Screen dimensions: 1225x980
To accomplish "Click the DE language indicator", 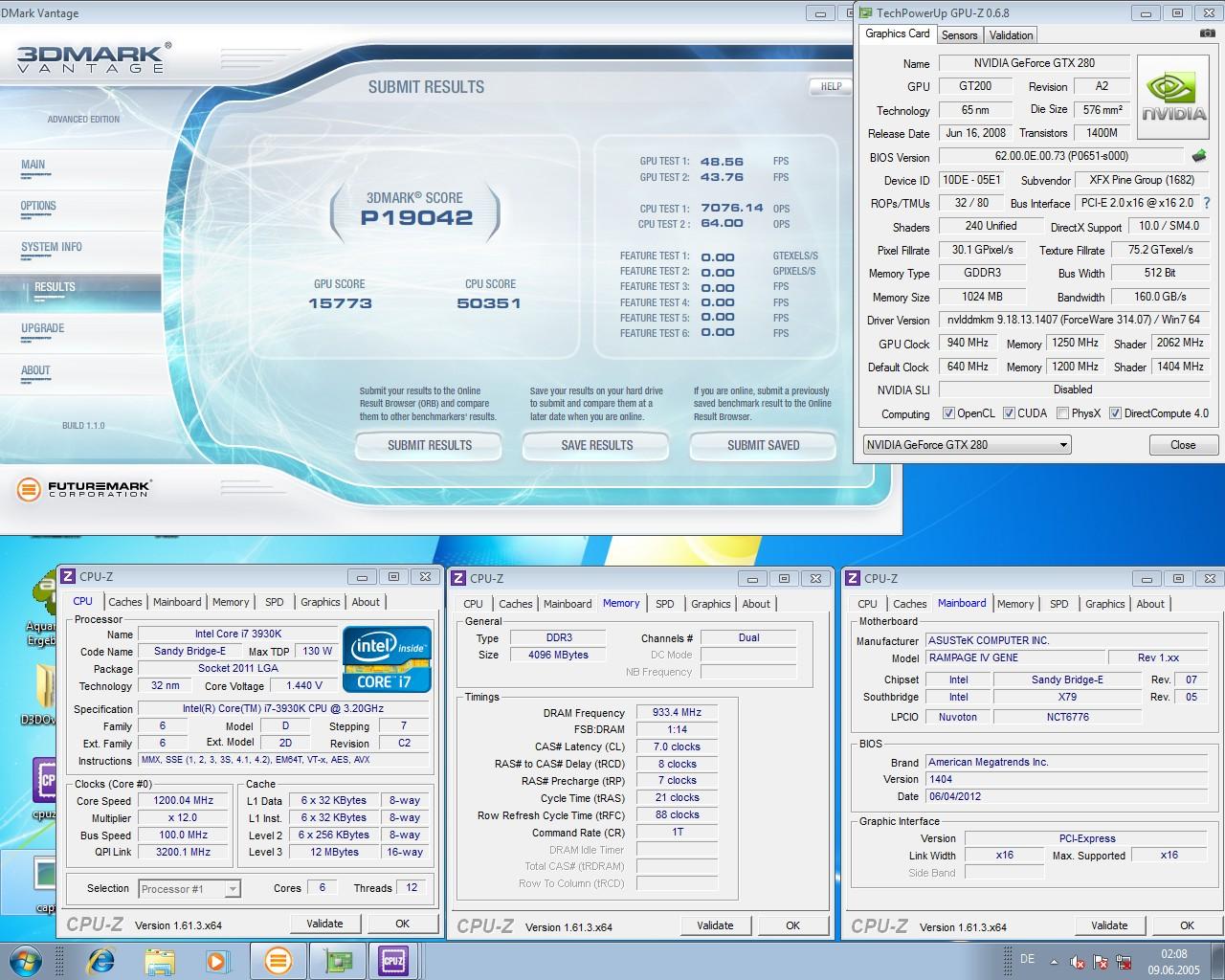I will coord(1028,960).
